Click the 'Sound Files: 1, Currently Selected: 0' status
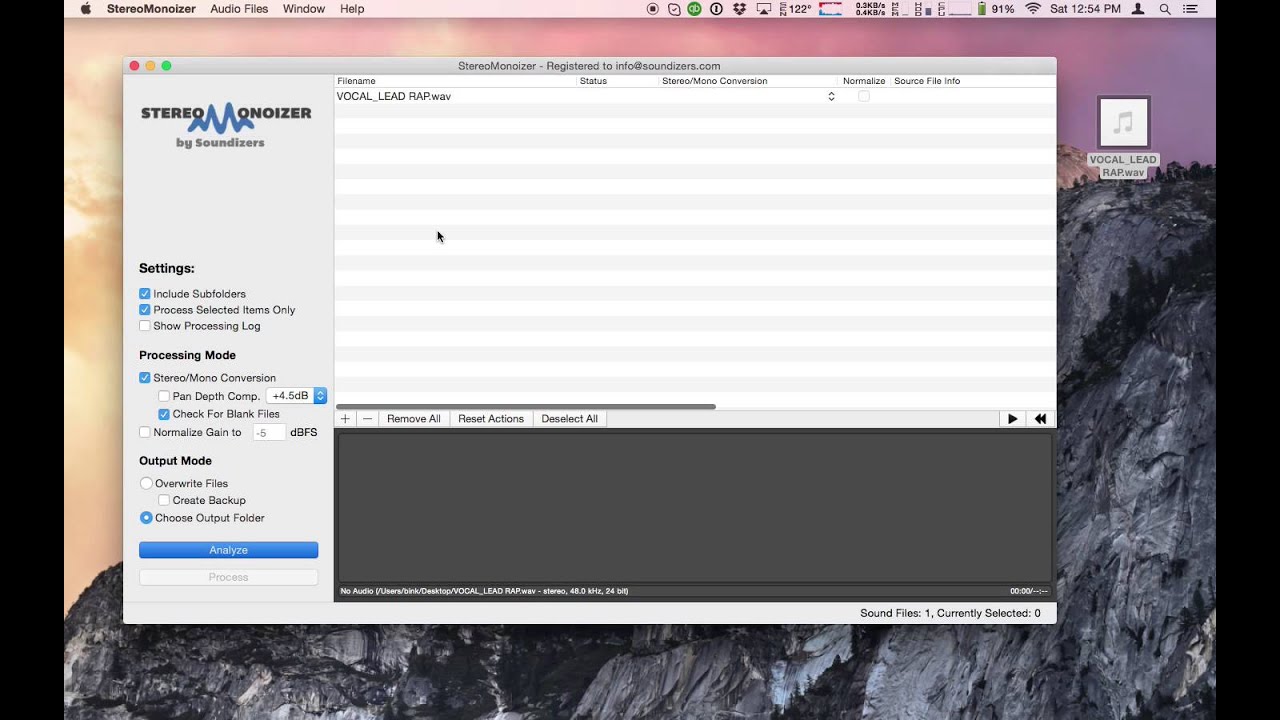The image size is (1280, 720). pos(950,613)
